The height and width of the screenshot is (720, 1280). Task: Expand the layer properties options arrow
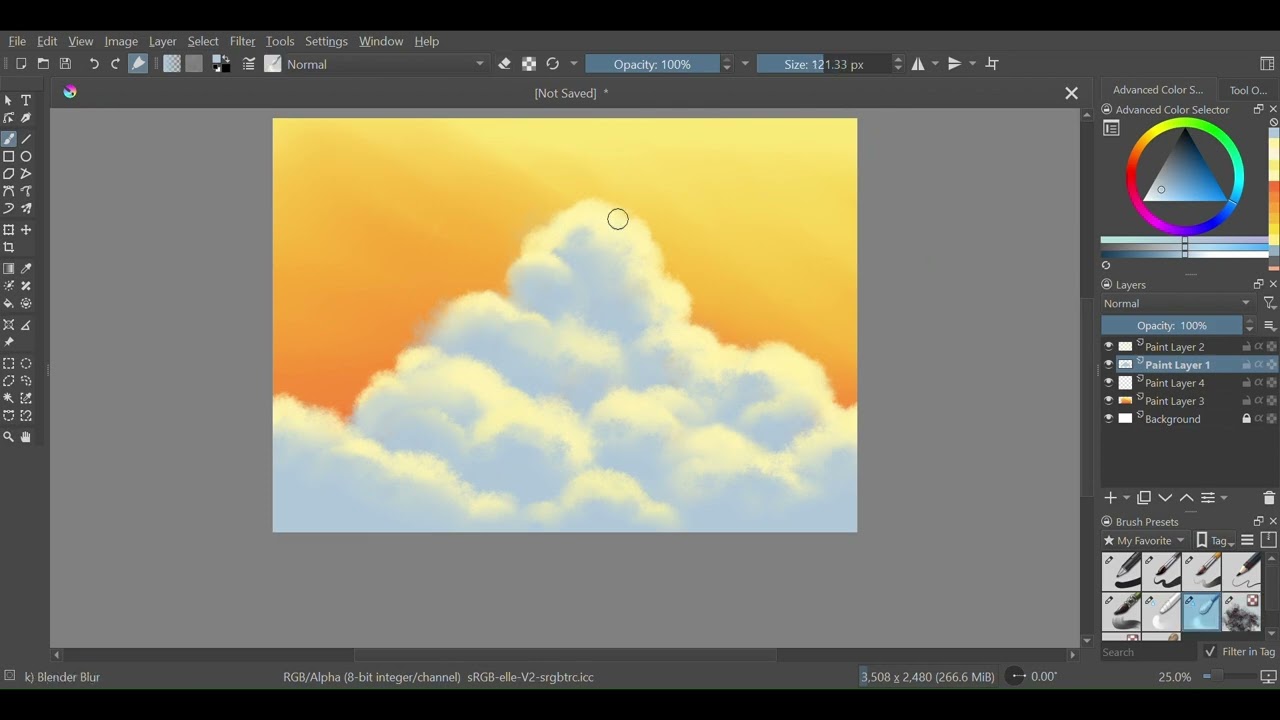[1224, 498]
